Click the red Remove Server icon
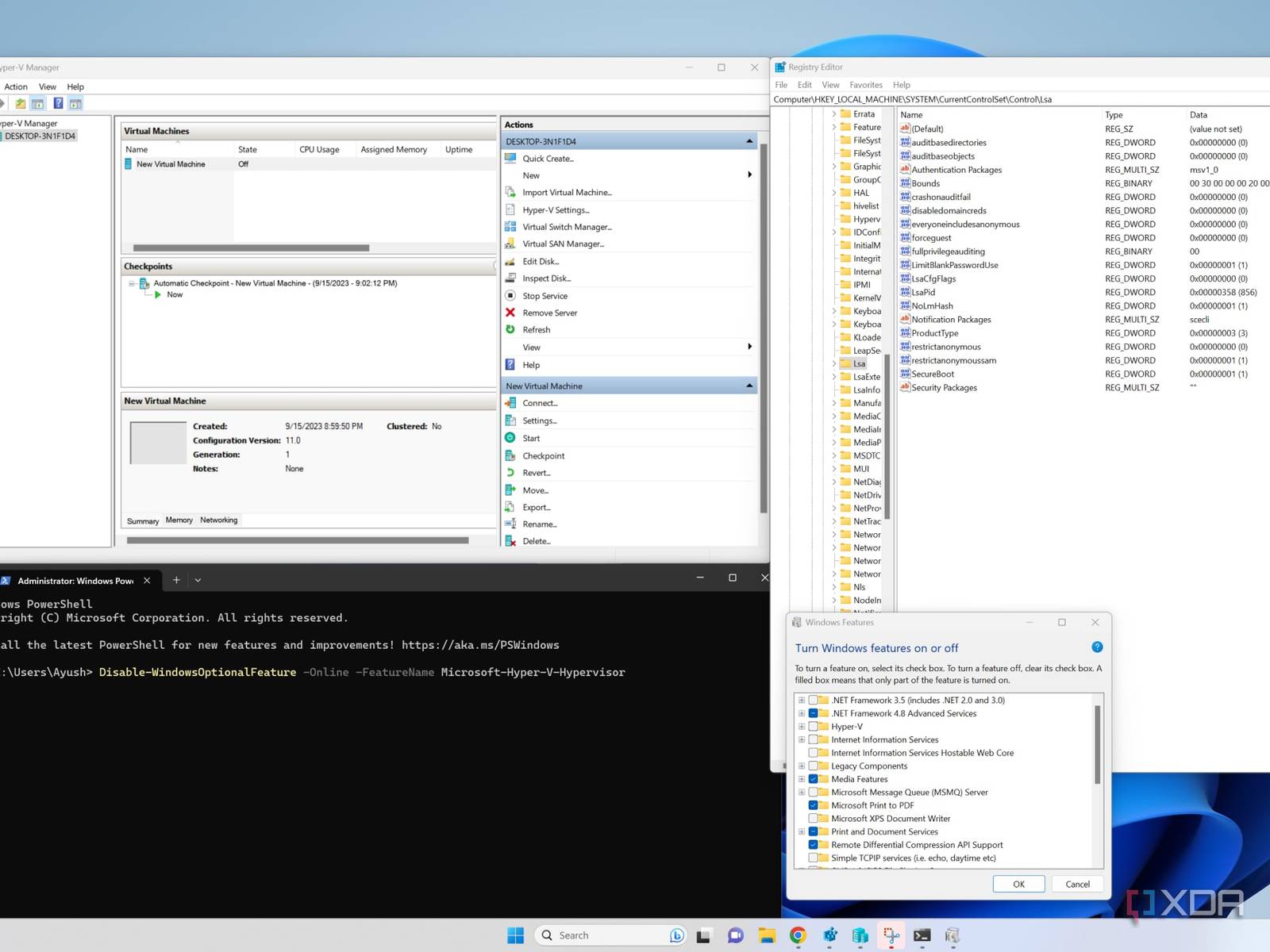Viewport: 1270px width, 952px height. tap(510, 313)
